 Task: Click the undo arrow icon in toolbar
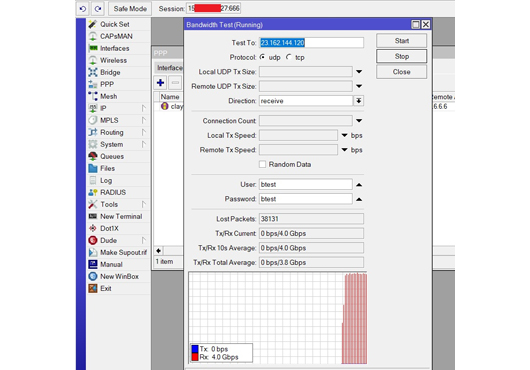coord(83,9)
